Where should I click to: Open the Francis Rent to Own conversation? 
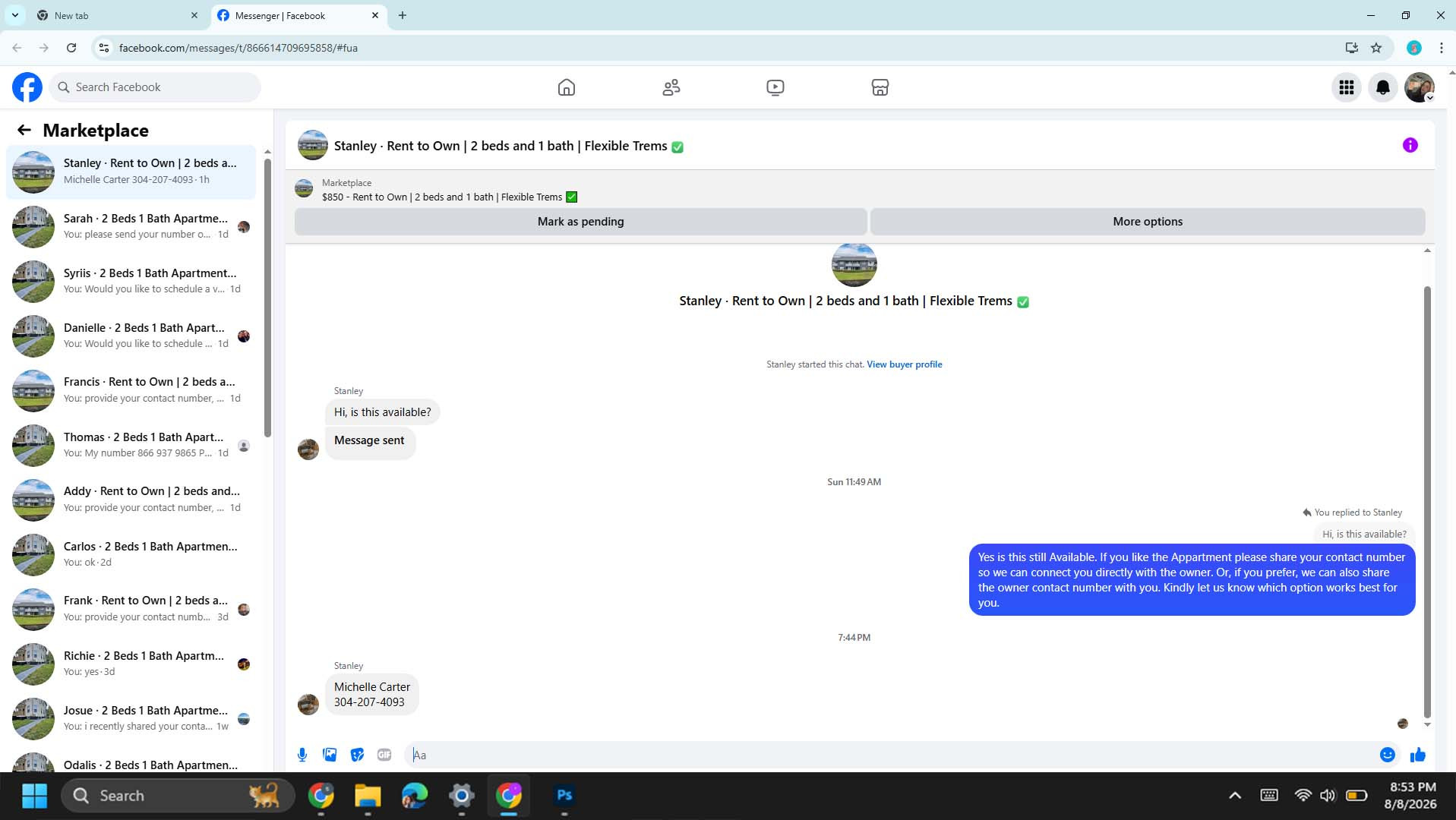click(x=131, y=390)
